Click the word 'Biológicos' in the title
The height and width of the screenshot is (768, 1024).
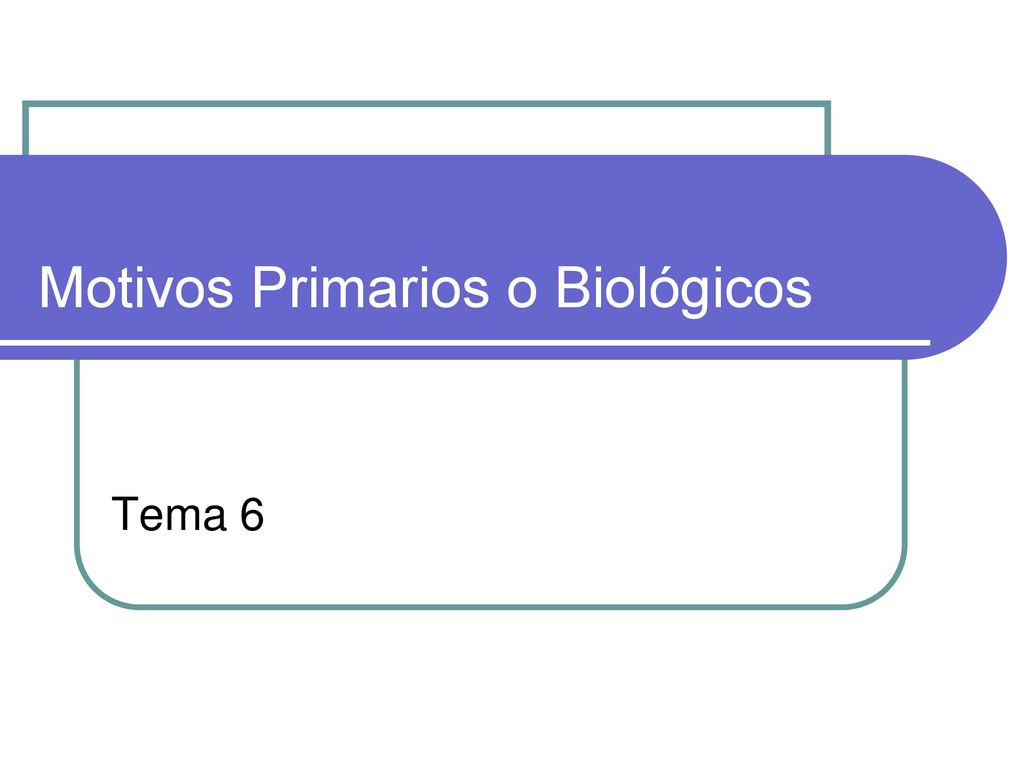[684, 288]
